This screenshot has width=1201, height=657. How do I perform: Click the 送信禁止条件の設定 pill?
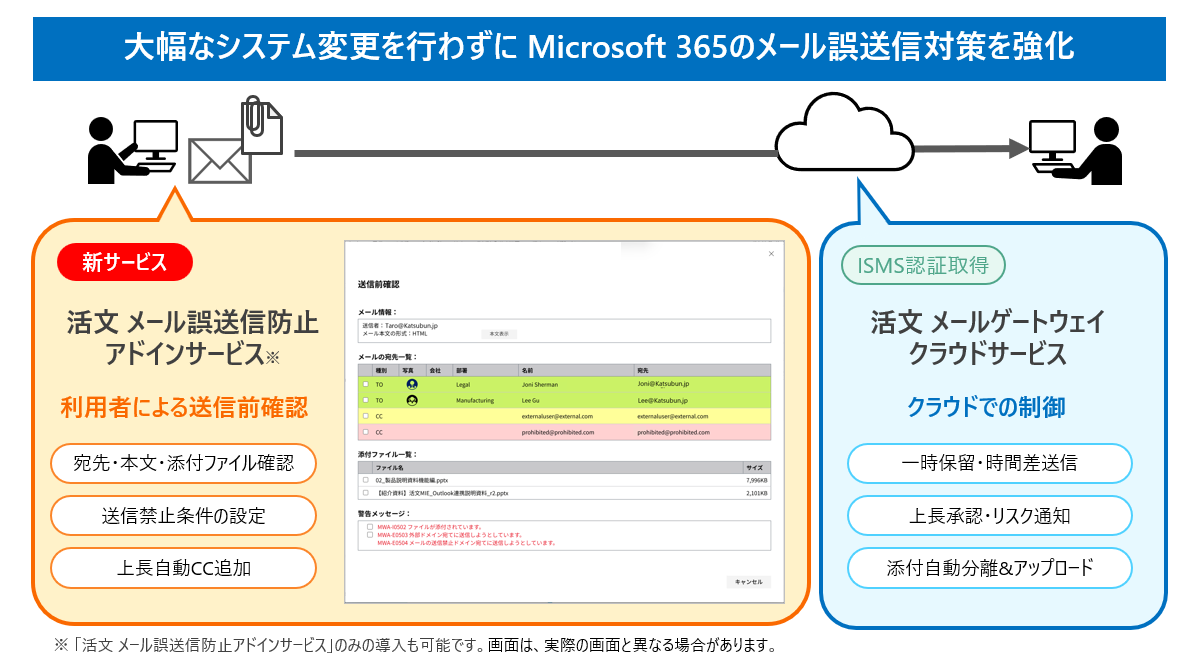(x=183, y=516)
